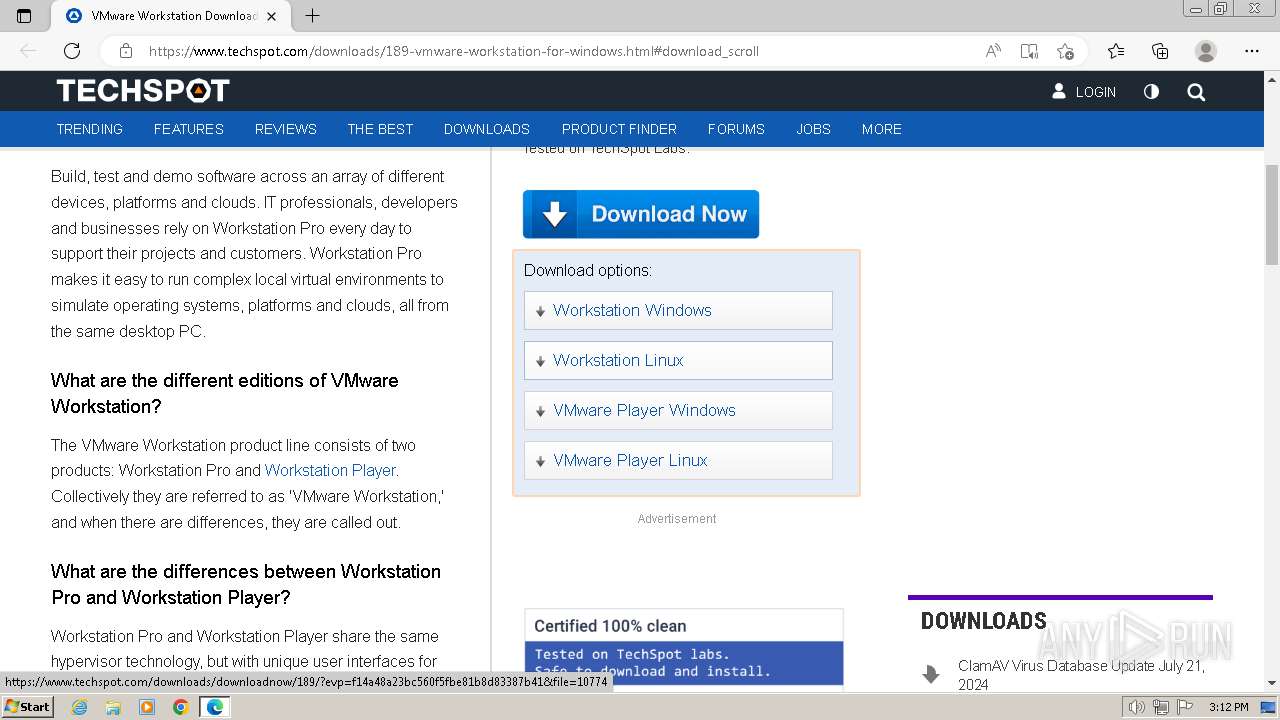The height and width of the screenshot is (720, 1280).
Task: Reload the page with refresh icon
Action: tap(72, 51)
